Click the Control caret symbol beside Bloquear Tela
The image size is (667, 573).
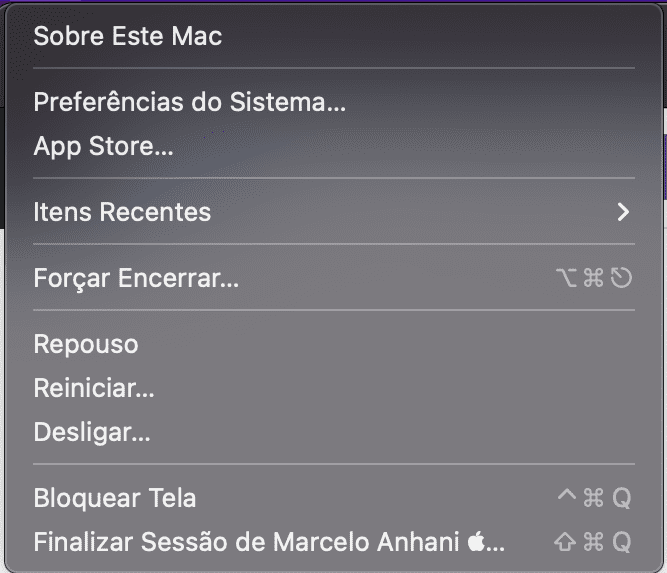566,497
